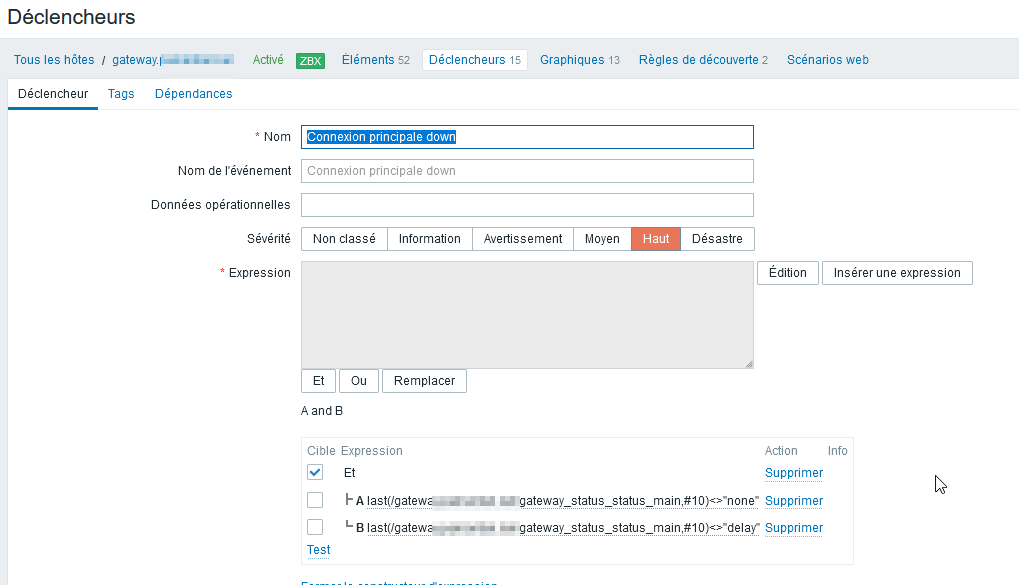Screen dimensions: 1019x585
Task: Select 'Non classé' severity
Action: tap(344, 239)
